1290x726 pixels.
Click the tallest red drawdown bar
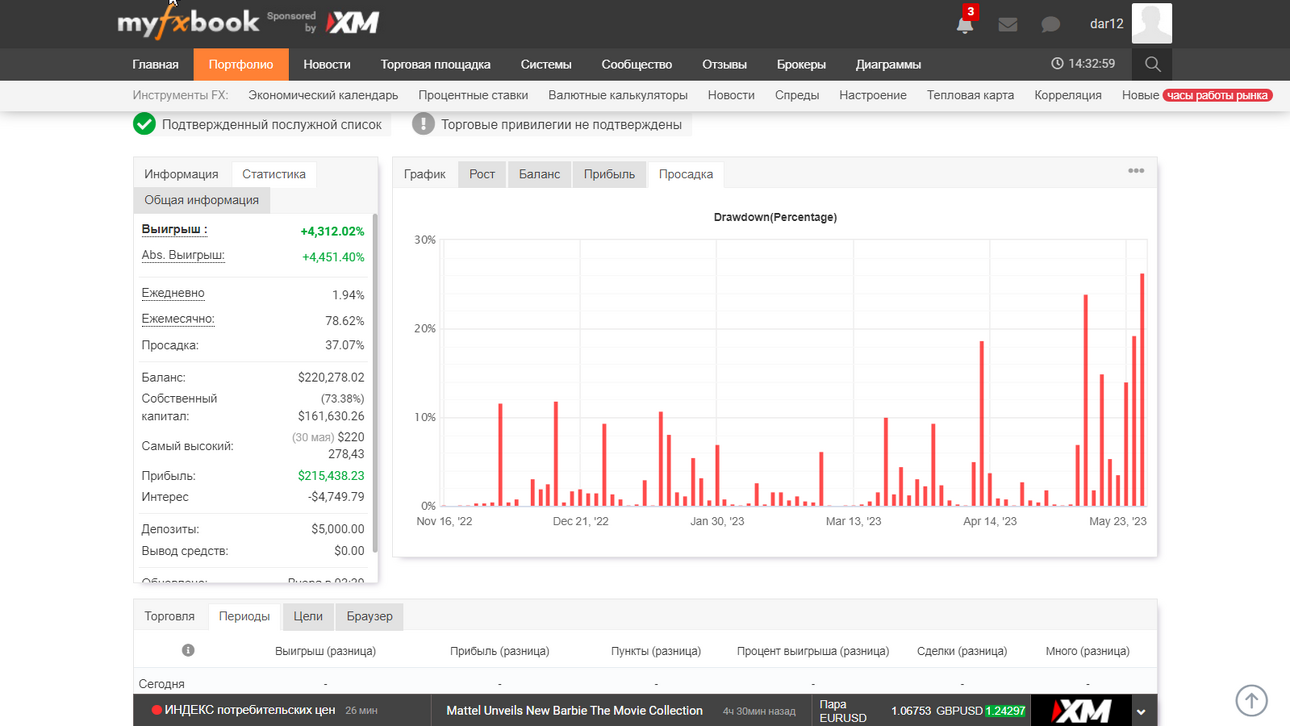1142,390
